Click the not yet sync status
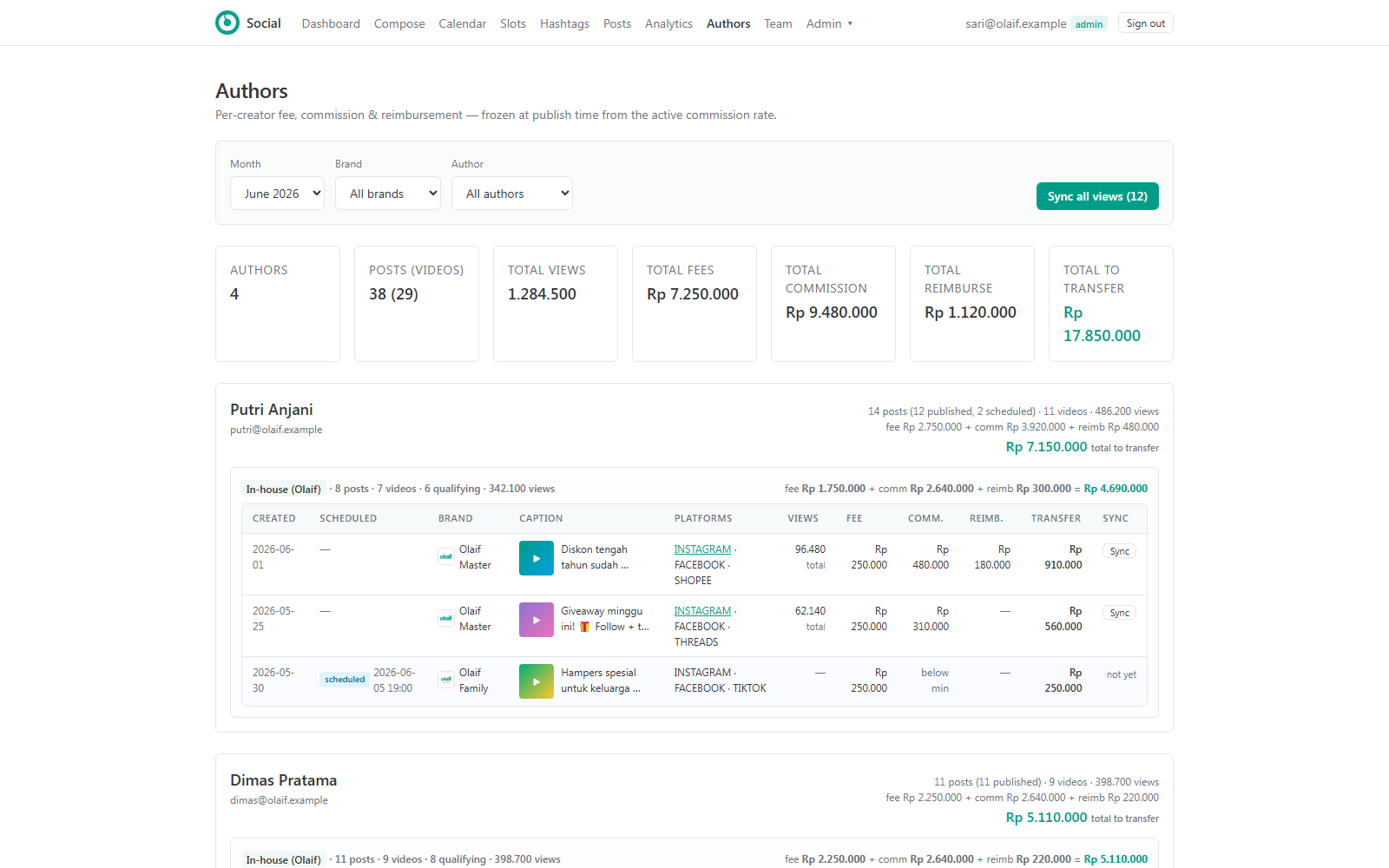Image resolution: width=1389 pixels, height=868 pixels. click(x=1121, y=674)
